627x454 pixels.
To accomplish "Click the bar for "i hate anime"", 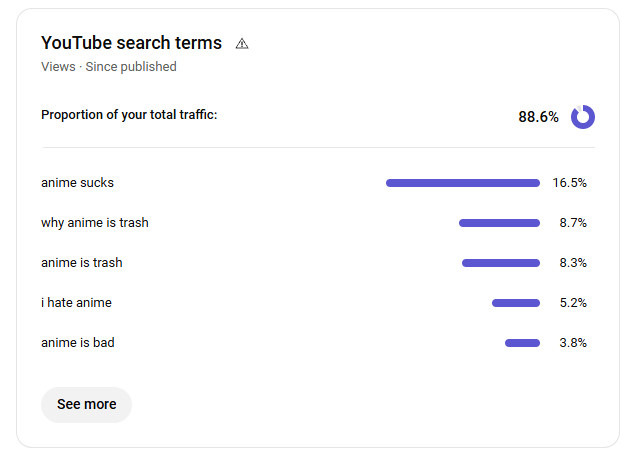I will (x=515, y=303).
